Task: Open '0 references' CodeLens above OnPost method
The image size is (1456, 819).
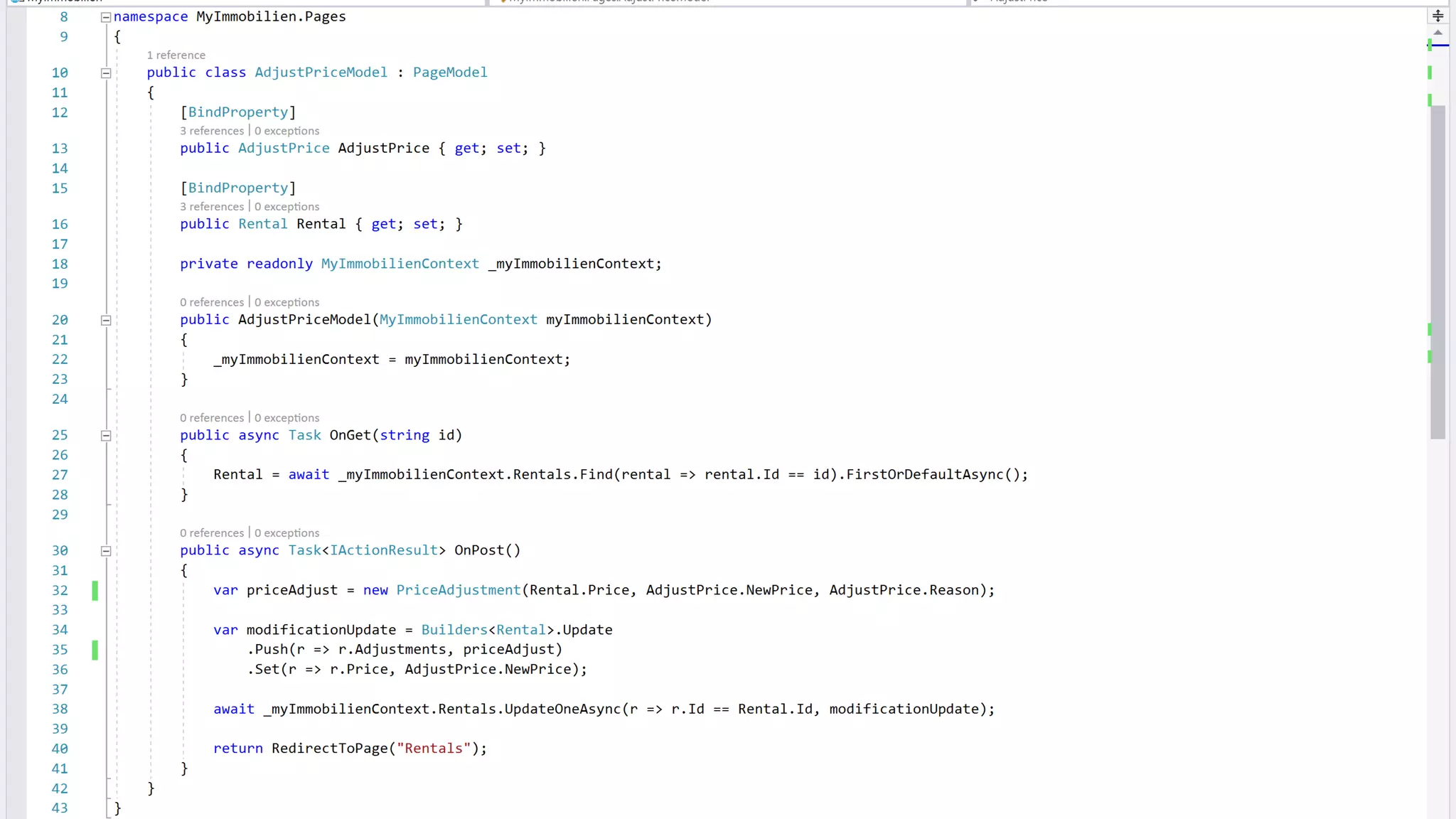Action: click(x=211, y=533)
